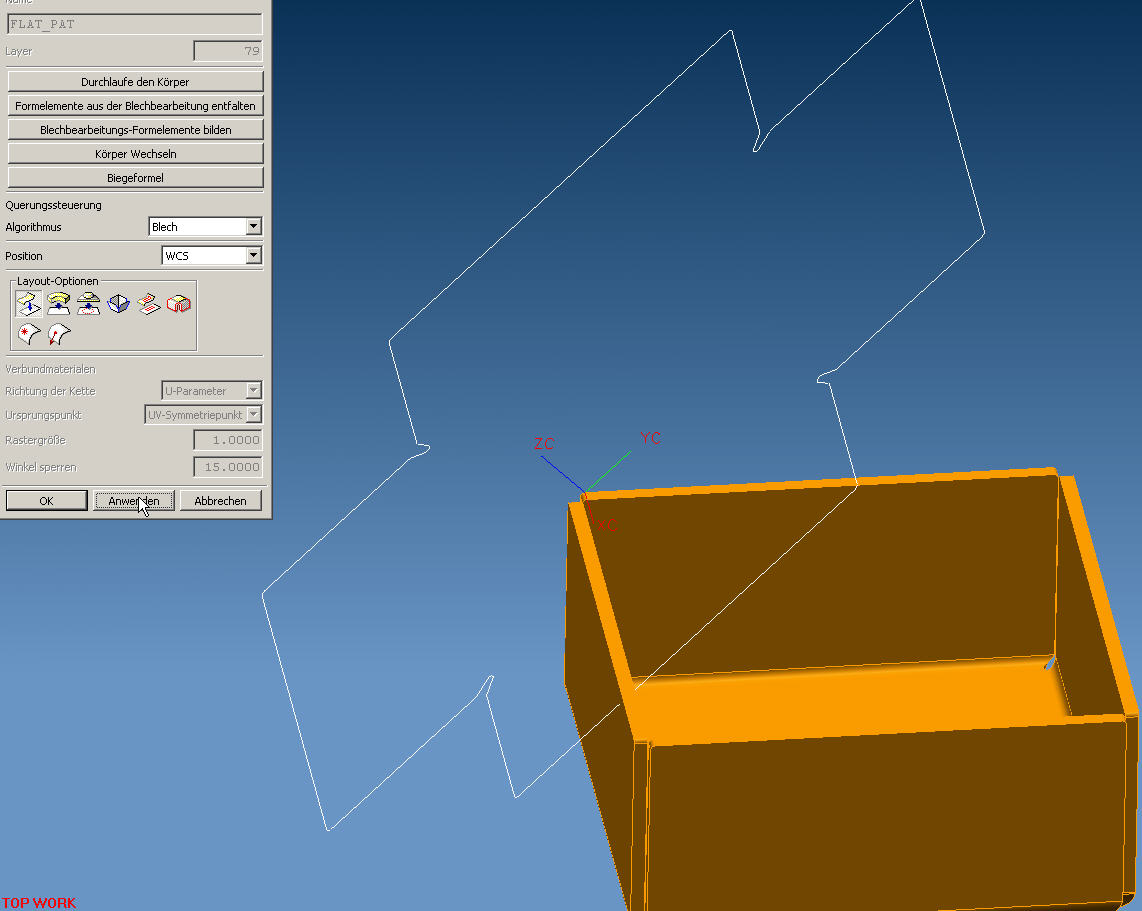Screen dimensions: 1142x911
Task: Open the Ursprungspunkt dropdown
Action: (x=203, y=414)
